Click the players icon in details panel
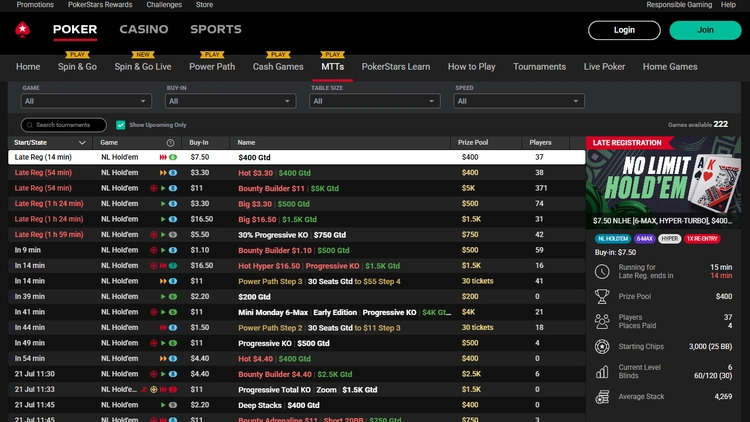Viewport: 750px width, 422px height. point(602,321)
